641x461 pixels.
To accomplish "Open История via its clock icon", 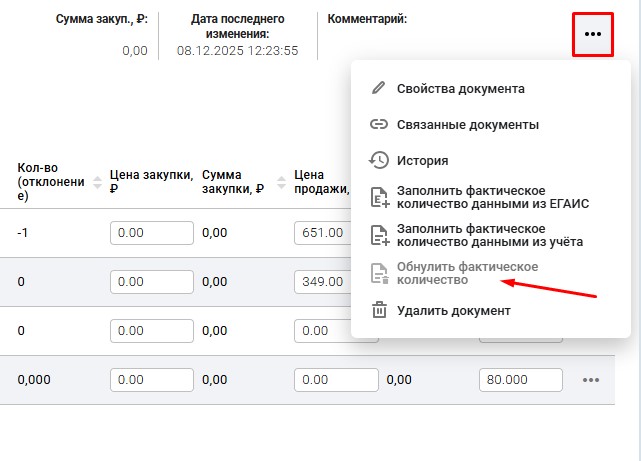I will point(378,160).
